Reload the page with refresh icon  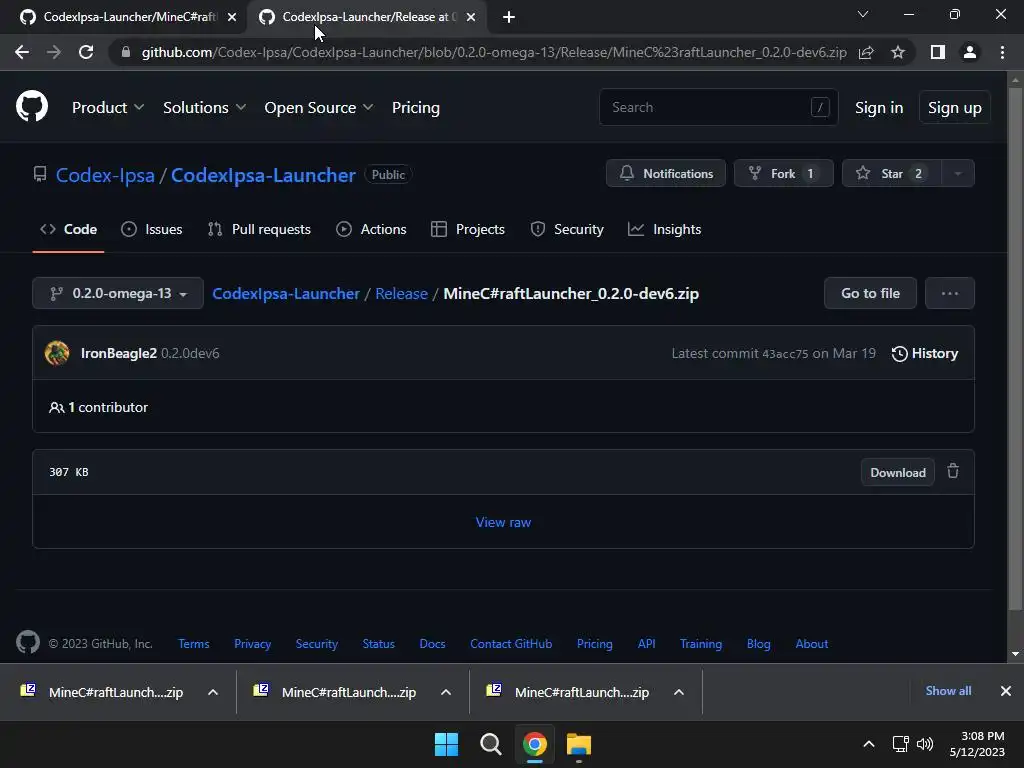click(x=86, y=52)
